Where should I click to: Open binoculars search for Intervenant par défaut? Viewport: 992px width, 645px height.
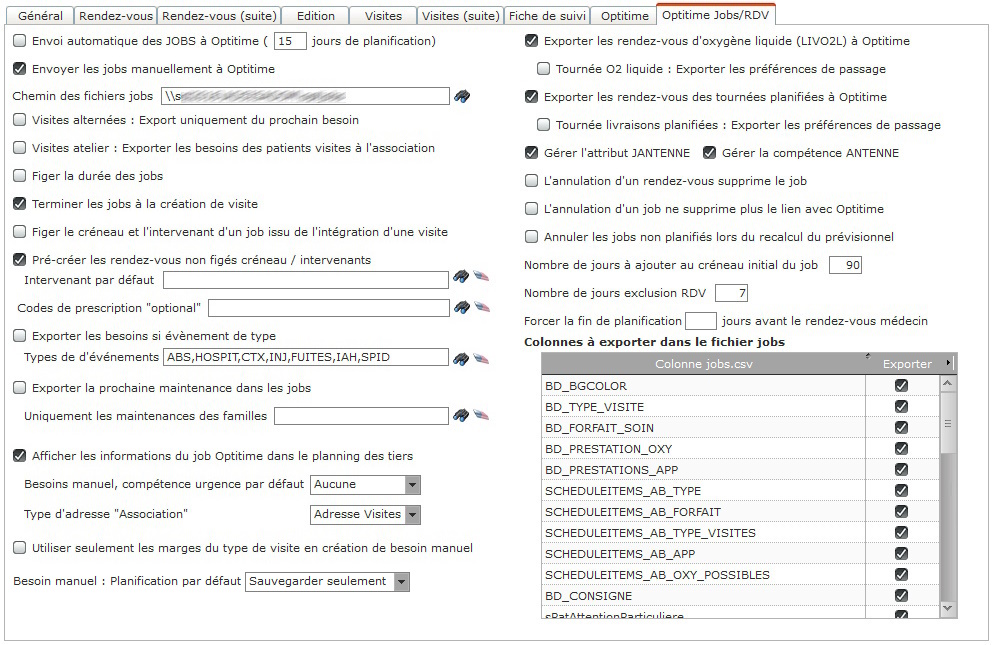461,276
